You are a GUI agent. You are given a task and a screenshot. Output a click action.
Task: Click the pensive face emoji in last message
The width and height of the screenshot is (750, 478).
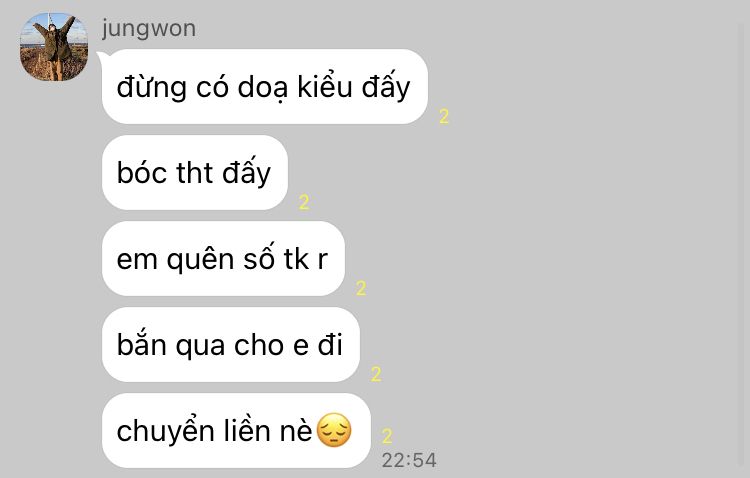[x=334, y=431]
